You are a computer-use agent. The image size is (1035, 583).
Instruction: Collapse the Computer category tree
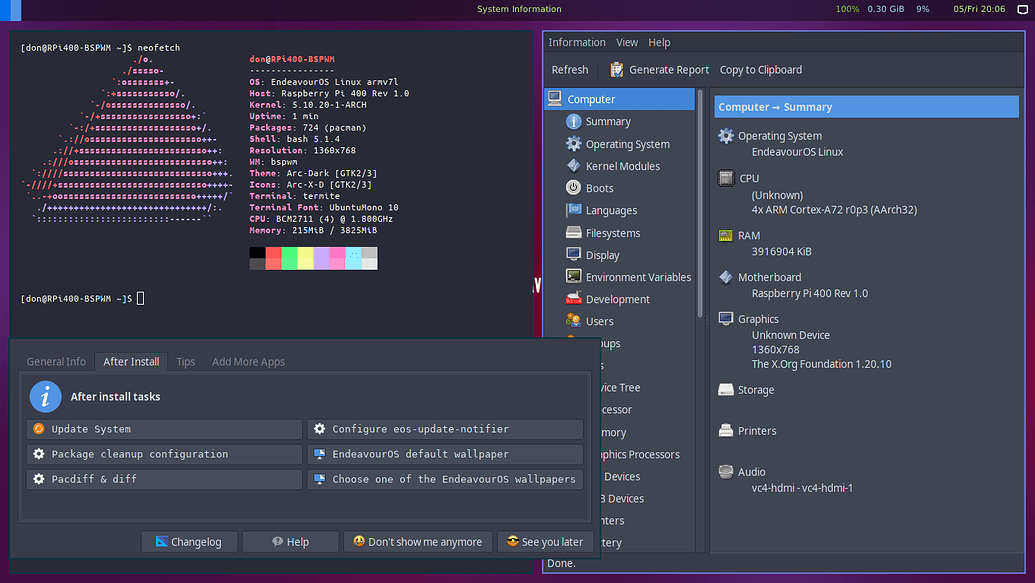click(x=555, y=99)
